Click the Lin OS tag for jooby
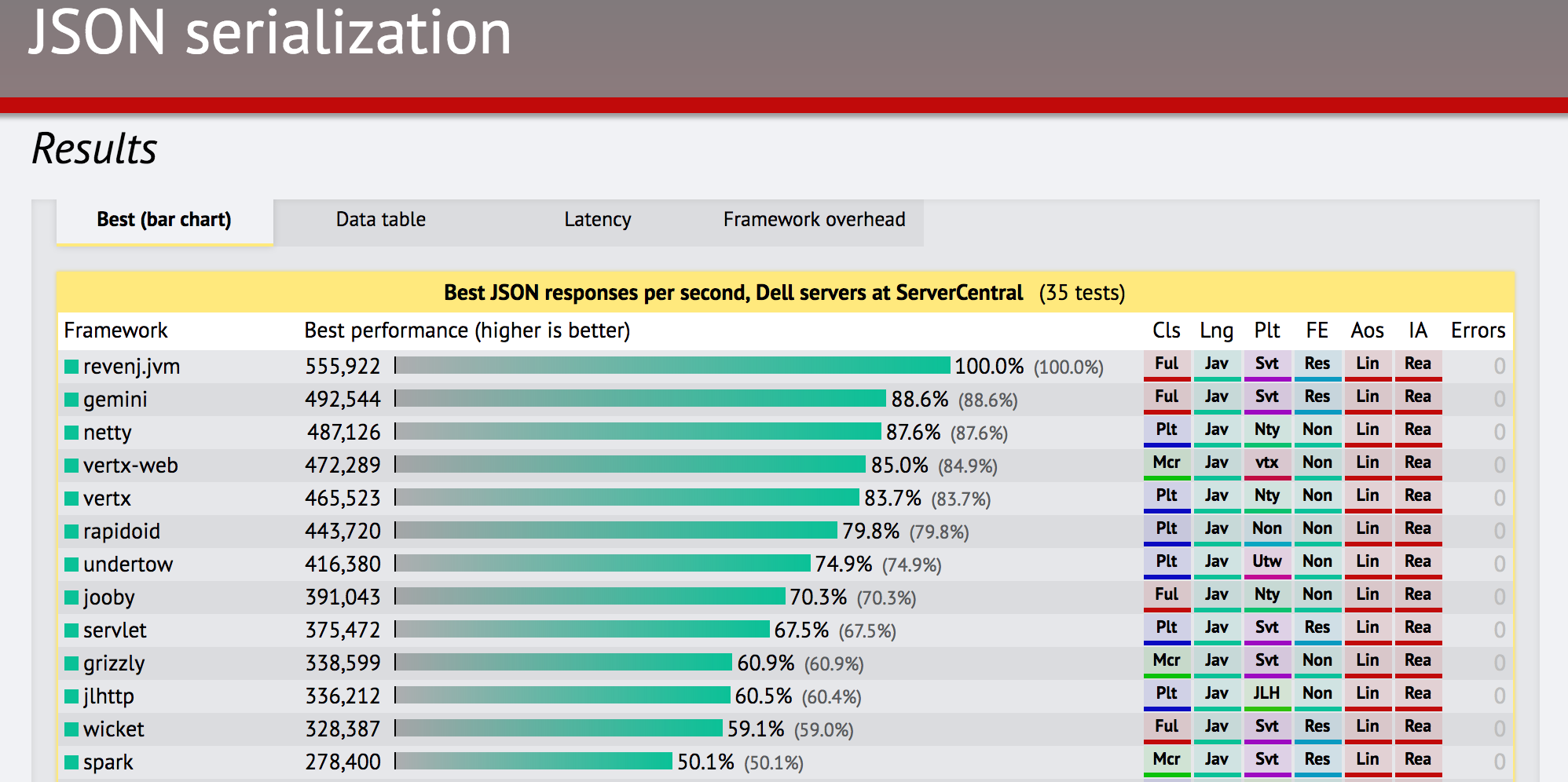 [x=1367, y=595]
